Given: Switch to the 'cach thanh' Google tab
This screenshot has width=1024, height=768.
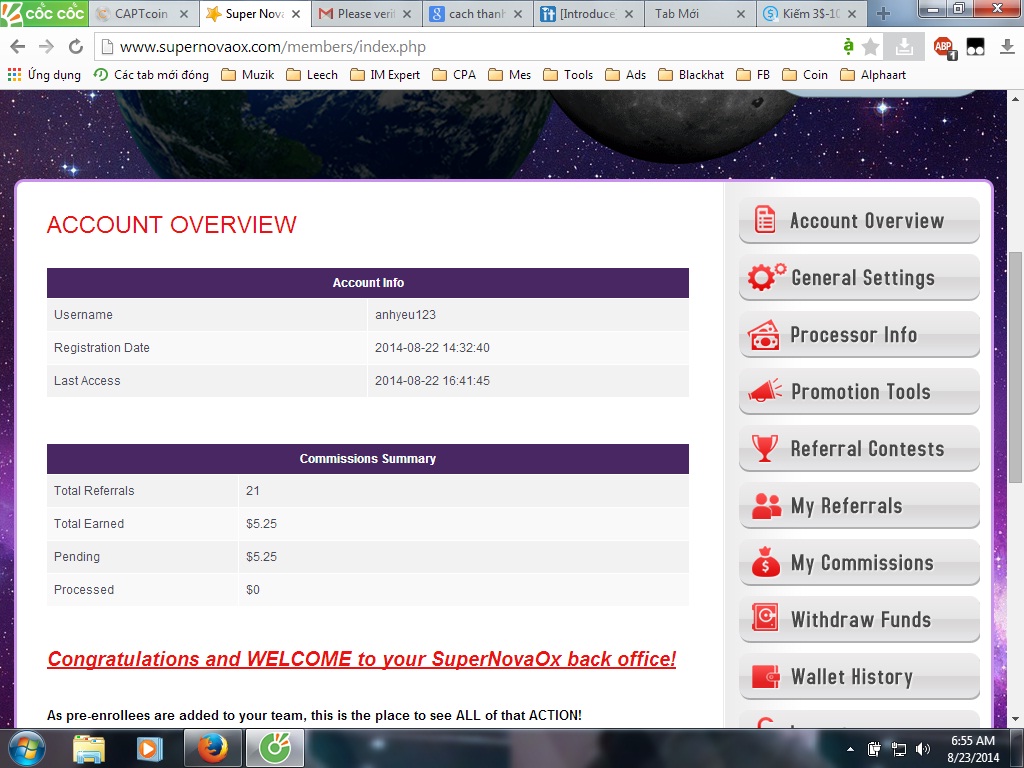Looking at the screenshot, I should [477, 14].
